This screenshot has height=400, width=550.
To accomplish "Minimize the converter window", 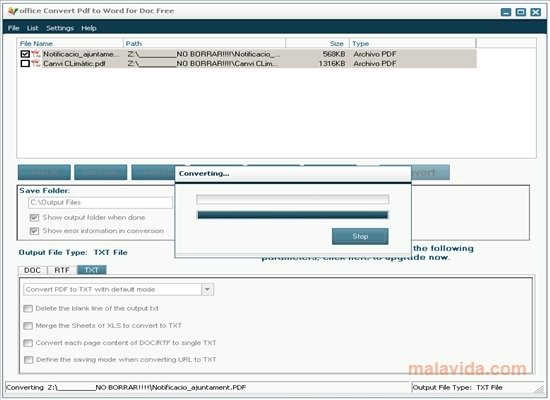I will point(505,12).
